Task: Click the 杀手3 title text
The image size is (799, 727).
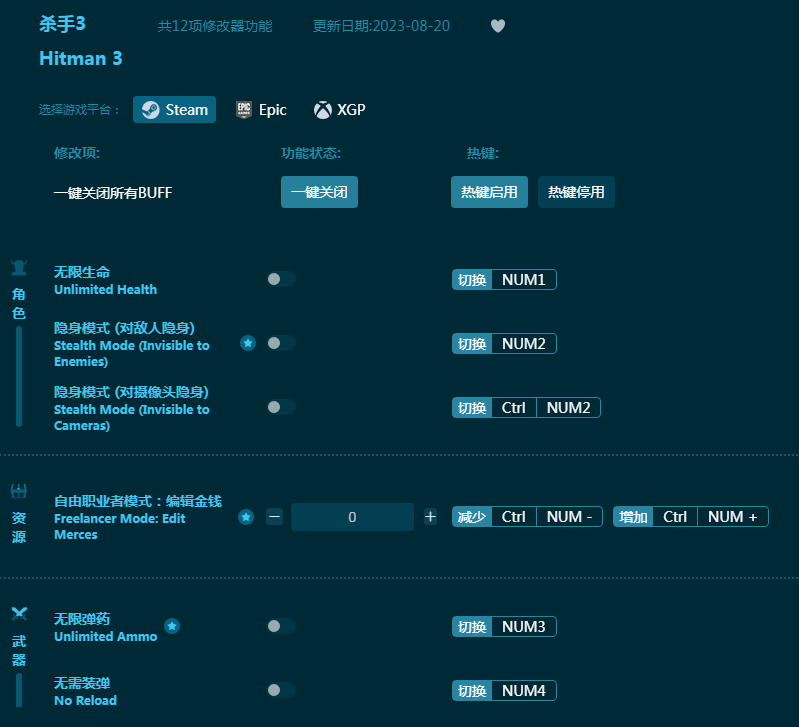Action: pyautogui.click(x=62, y=24)
